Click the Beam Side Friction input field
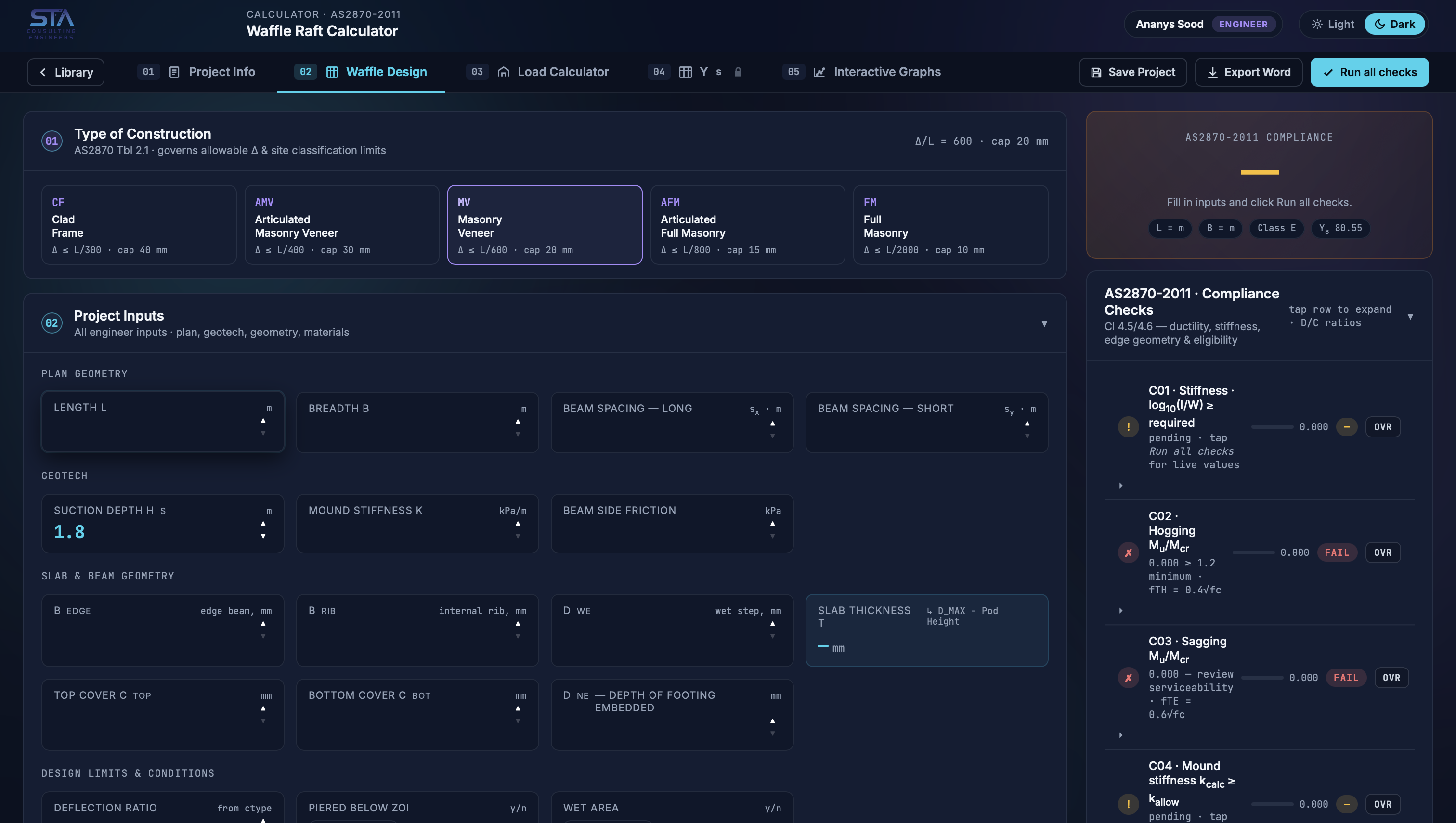This screenshot has width=1456, height=823. 672,524
